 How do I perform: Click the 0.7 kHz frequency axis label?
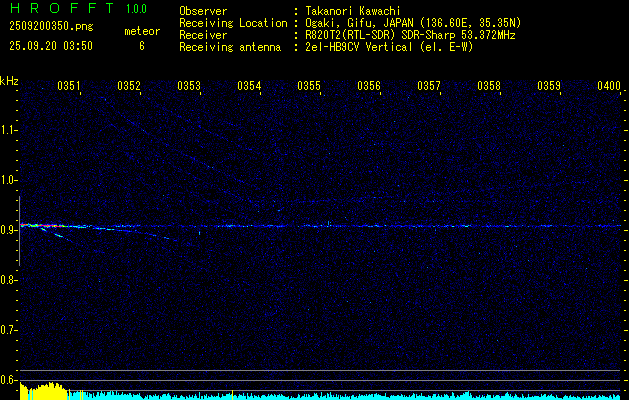[x=9, y=330]
